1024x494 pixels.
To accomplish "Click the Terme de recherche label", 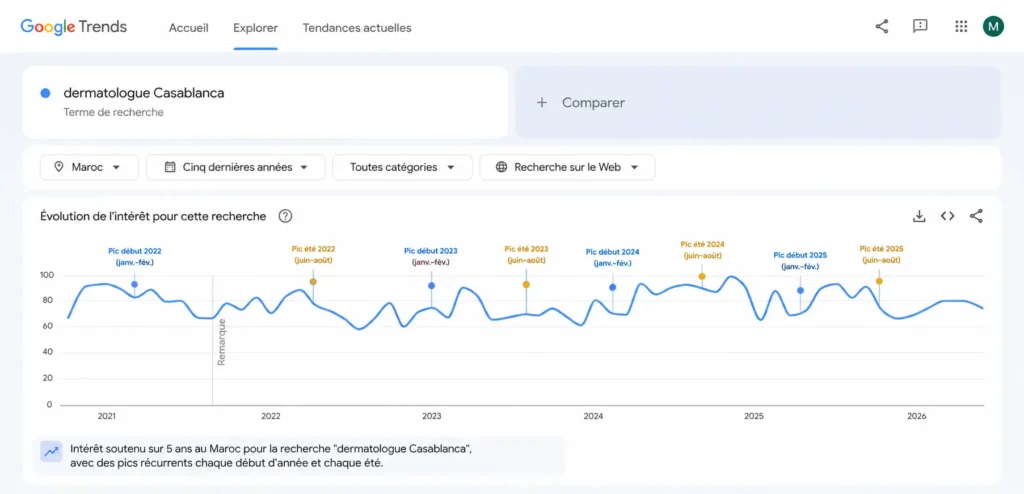I will pos(114,112).
